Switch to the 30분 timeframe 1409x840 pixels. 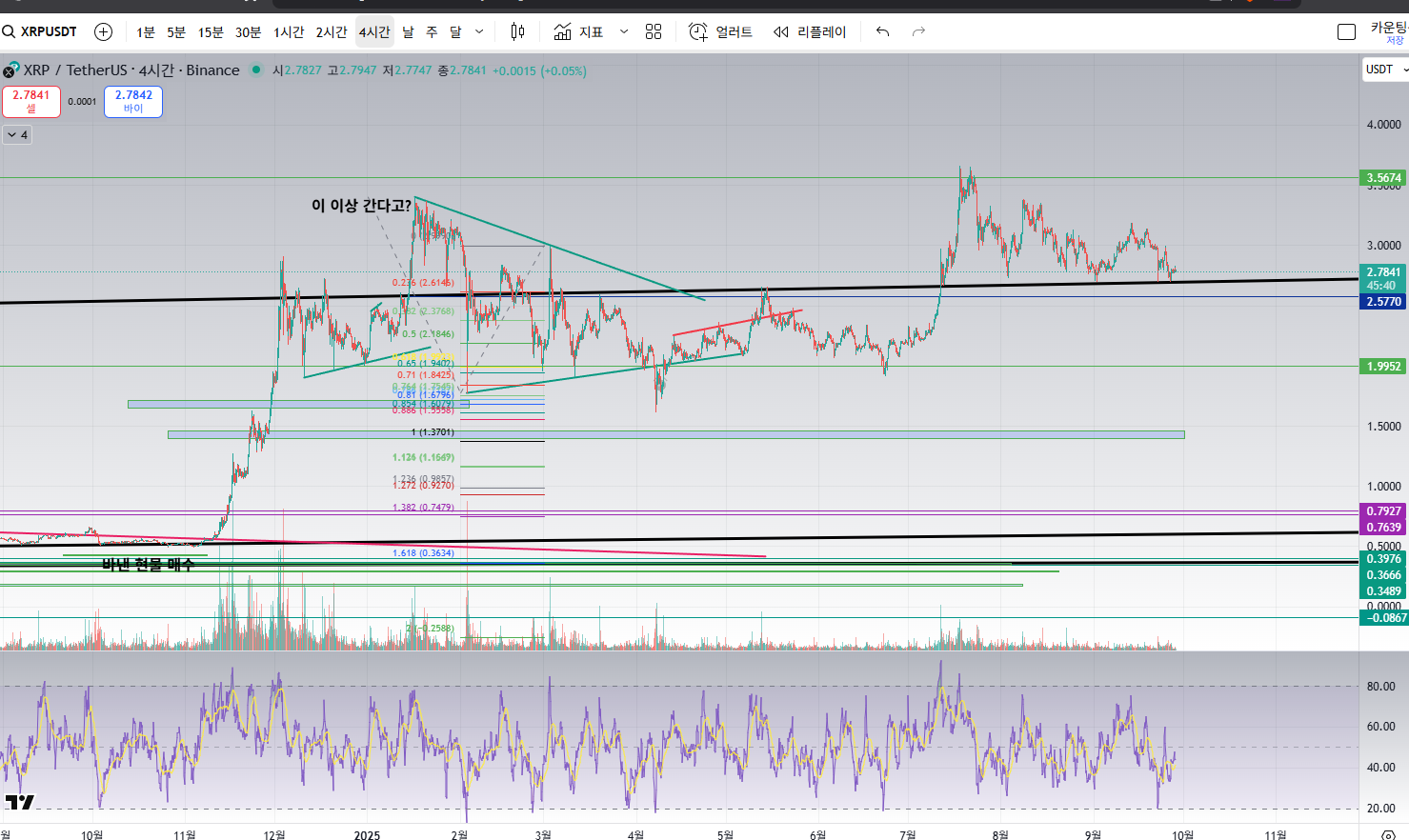point(248,31)
